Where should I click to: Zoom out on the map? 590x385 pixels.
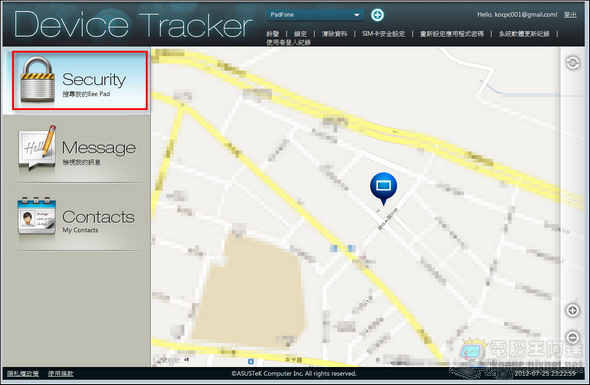pos(572,337)
